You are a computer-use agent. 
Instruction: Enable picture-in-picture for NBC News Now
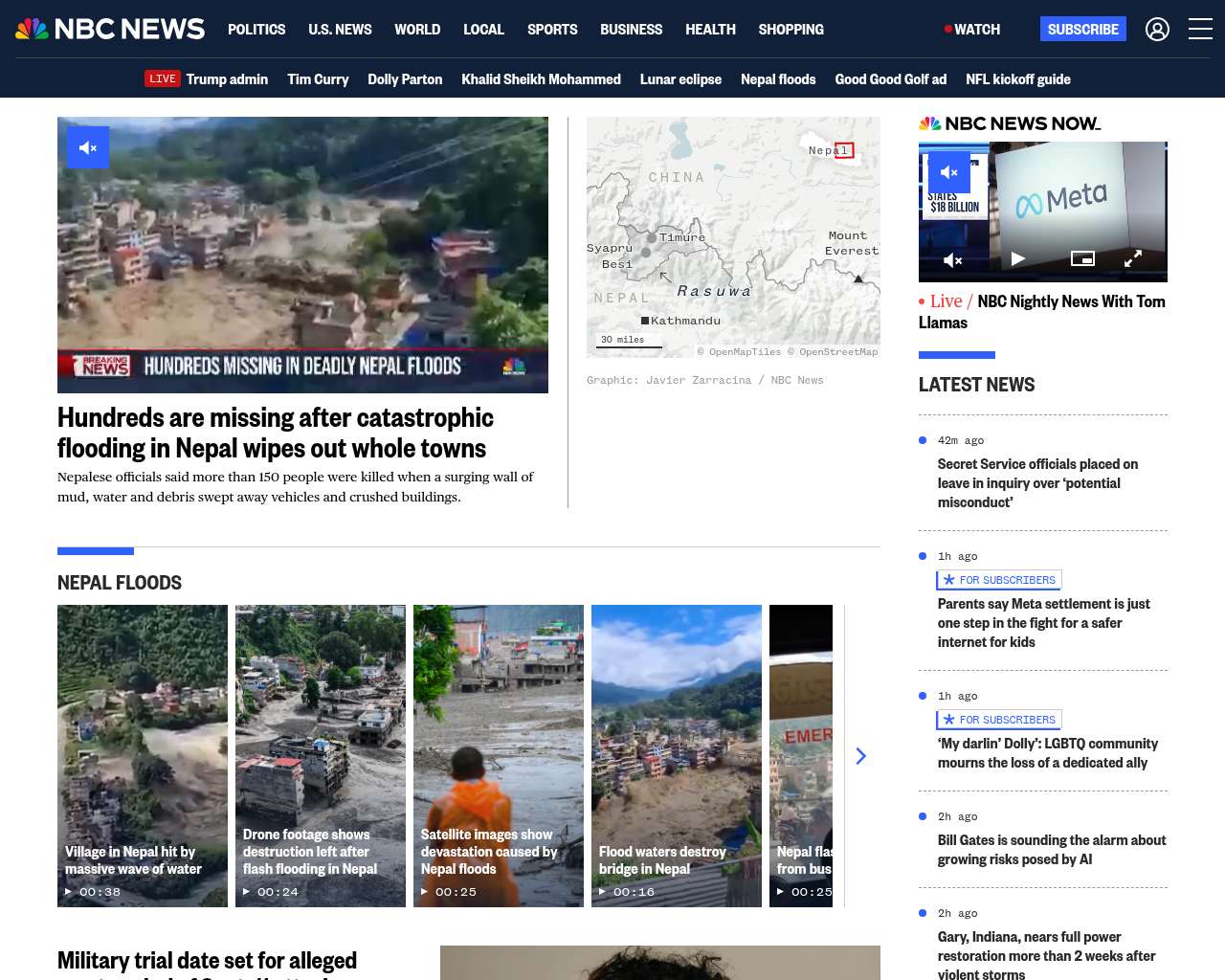pyautogui.click(x=1082, y=258)
